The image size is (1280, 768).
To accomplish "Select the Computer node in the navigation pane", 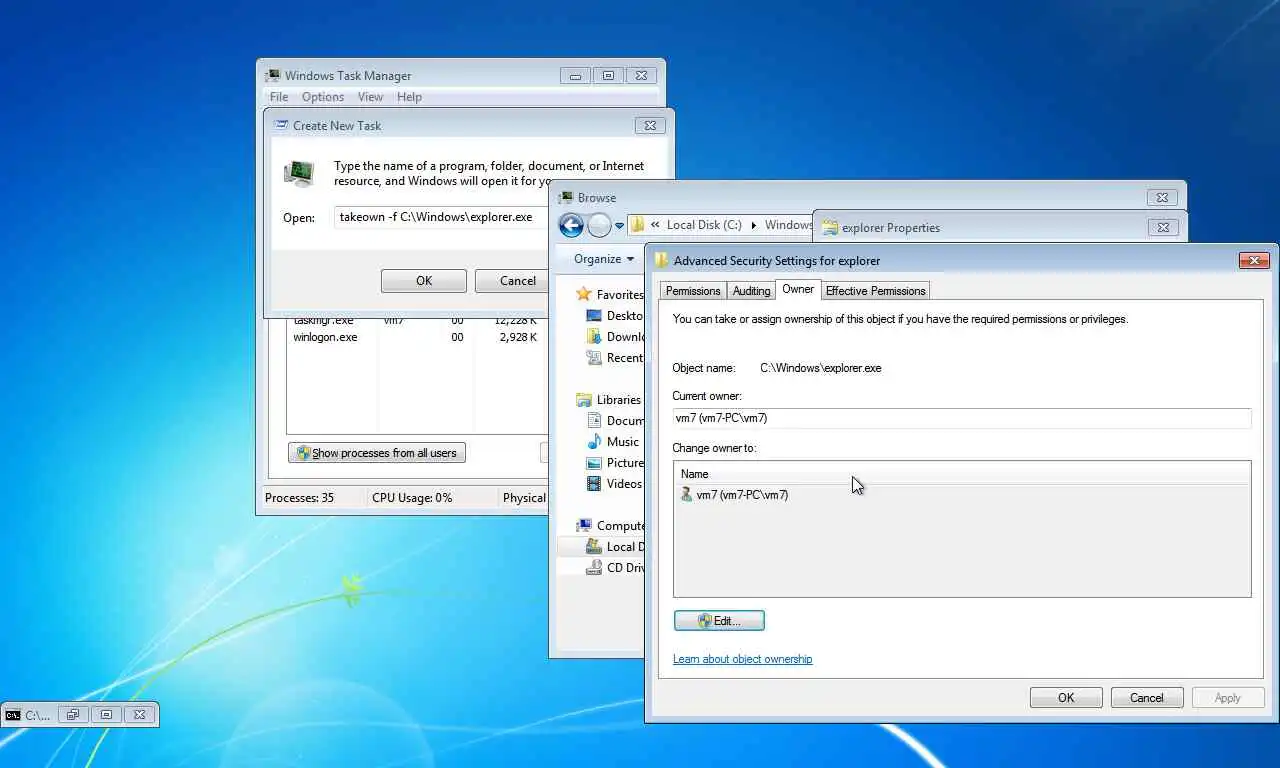I will click(610, 525).
